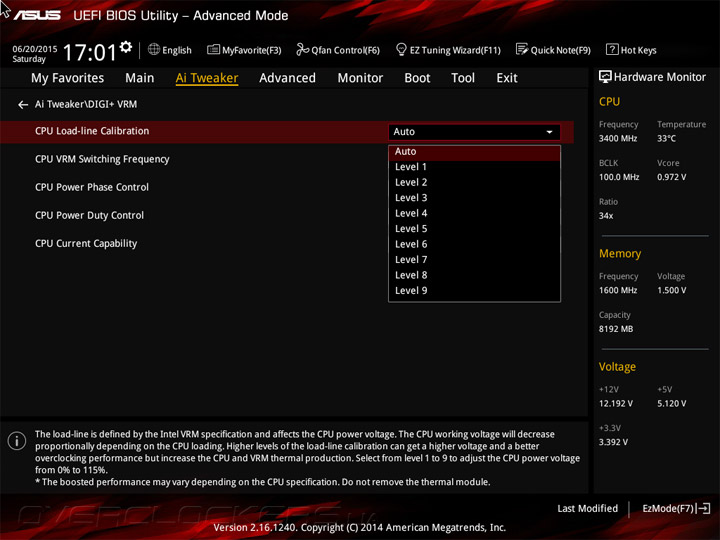This screenshot has height=540, width=720.
Task: Pick Level 4 load-line option
Action: 474,214
